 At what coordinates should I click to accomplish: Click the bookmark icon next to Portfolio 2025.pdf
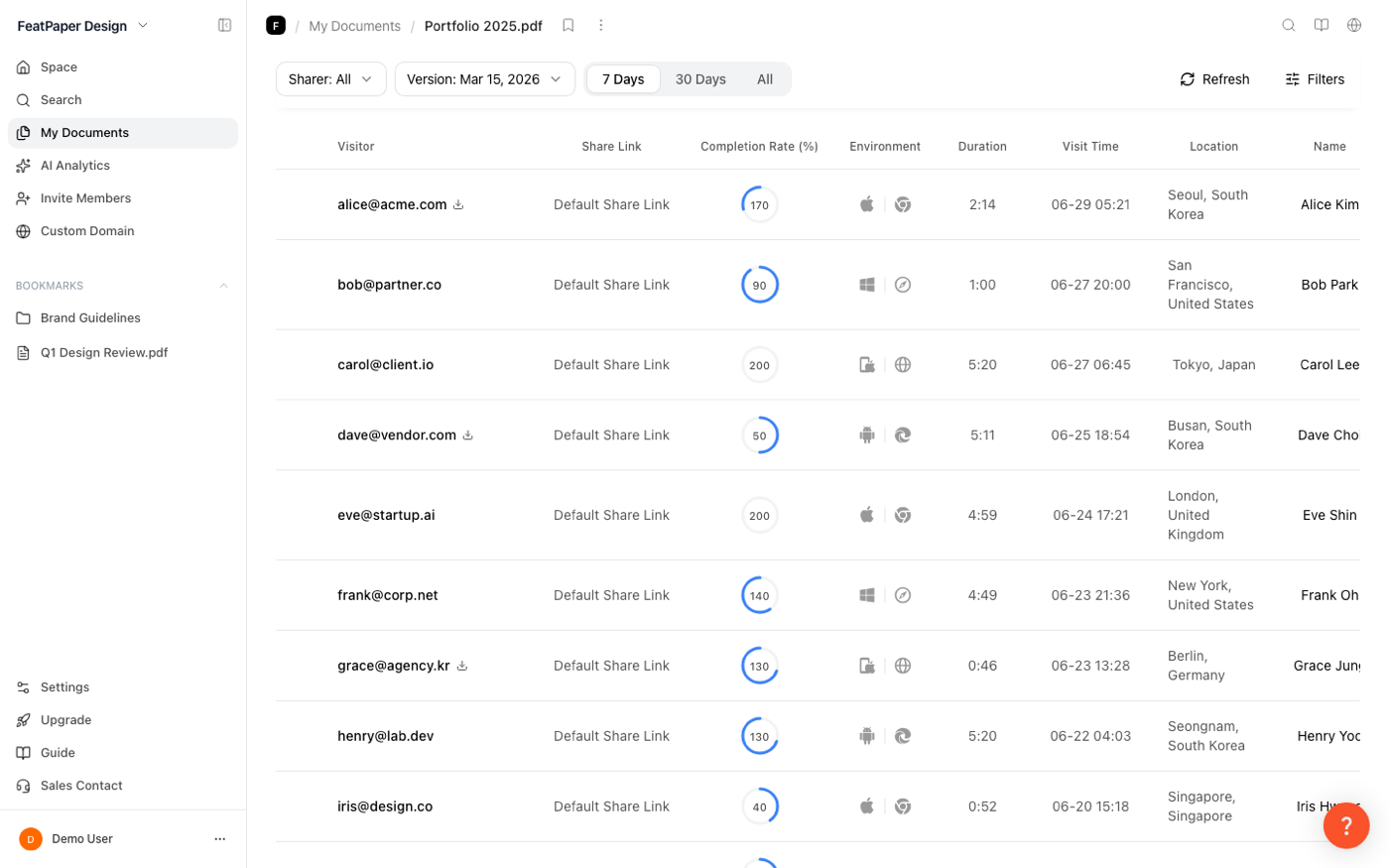tap(568, 25)
